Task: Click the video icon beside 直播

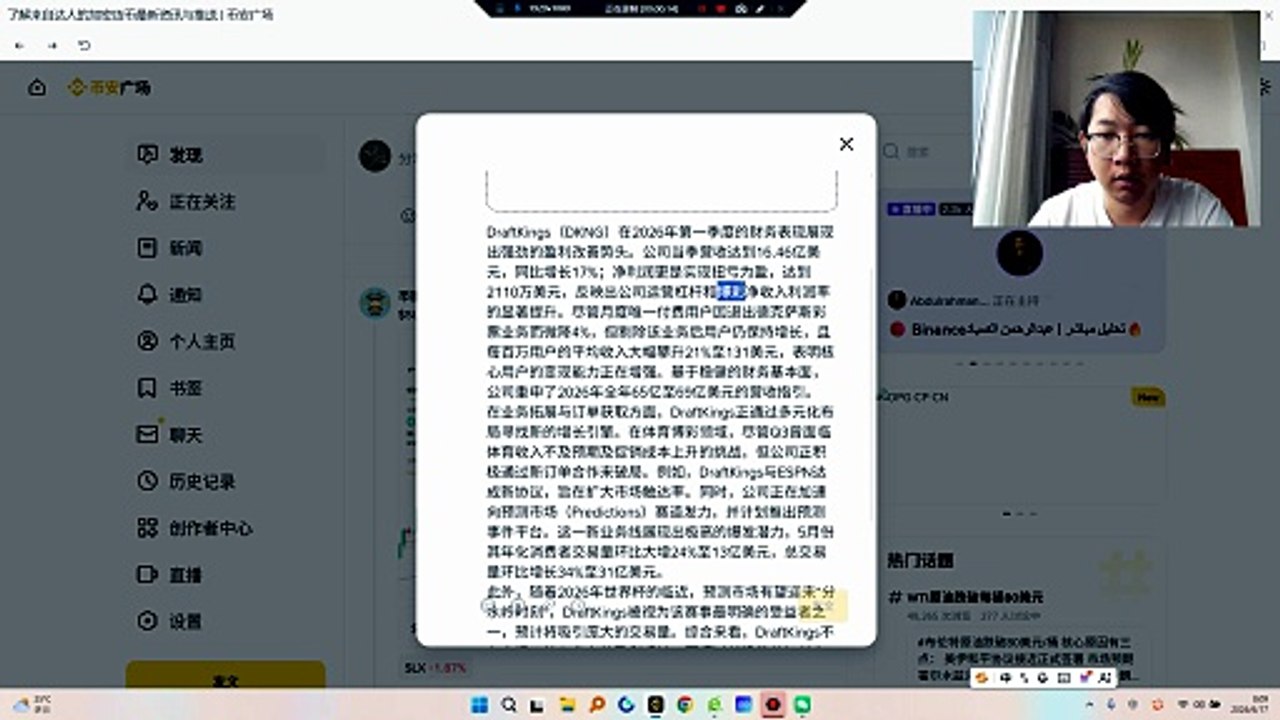Action: point(147,574)
